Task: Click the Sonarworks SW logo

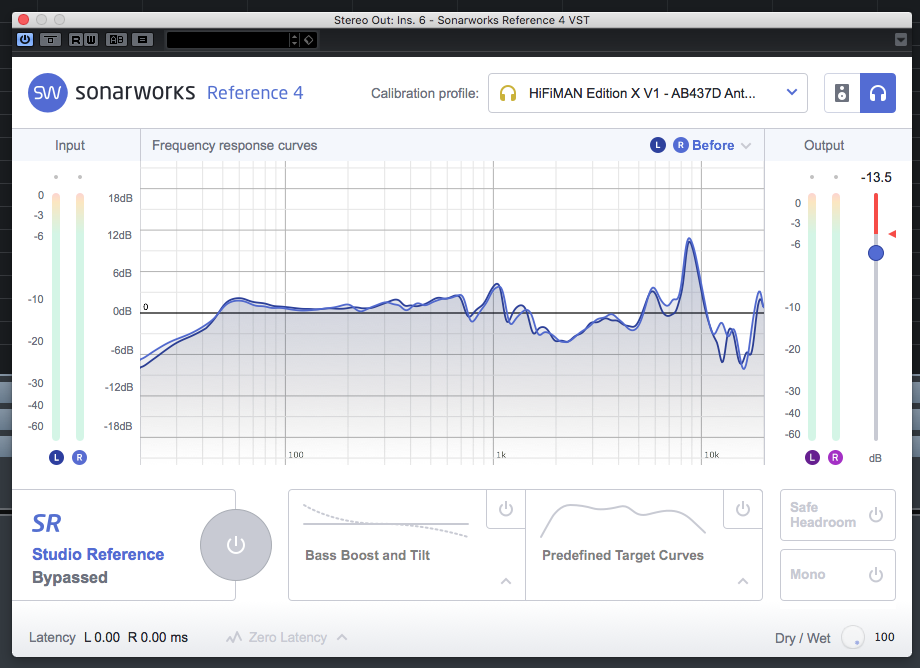Action: coord(48,93)
